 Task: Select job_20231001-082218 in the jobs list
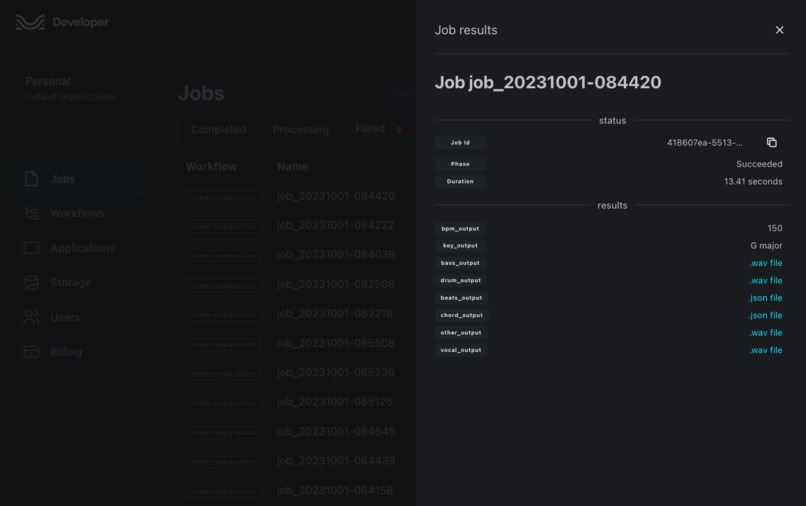[x=335, y=313]
